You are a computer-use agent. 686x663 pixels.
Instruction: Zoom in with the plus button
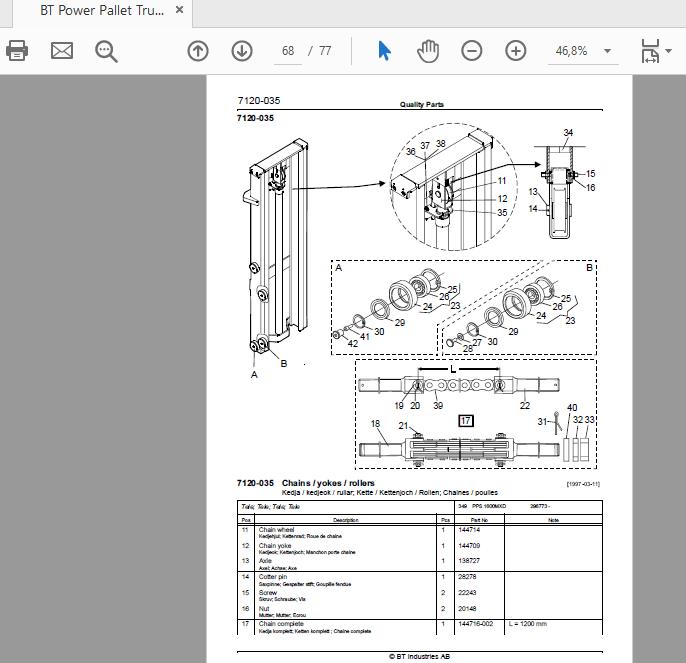coord(516,51)
